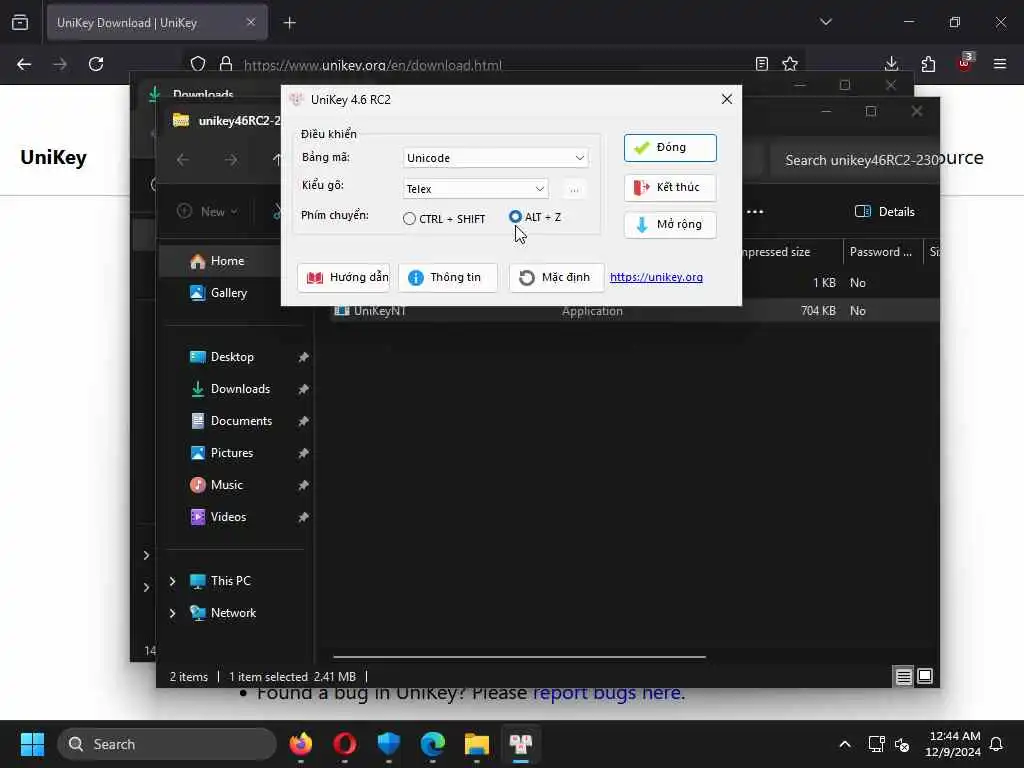Unpin Documents using its pin icon

click(303, 421)
